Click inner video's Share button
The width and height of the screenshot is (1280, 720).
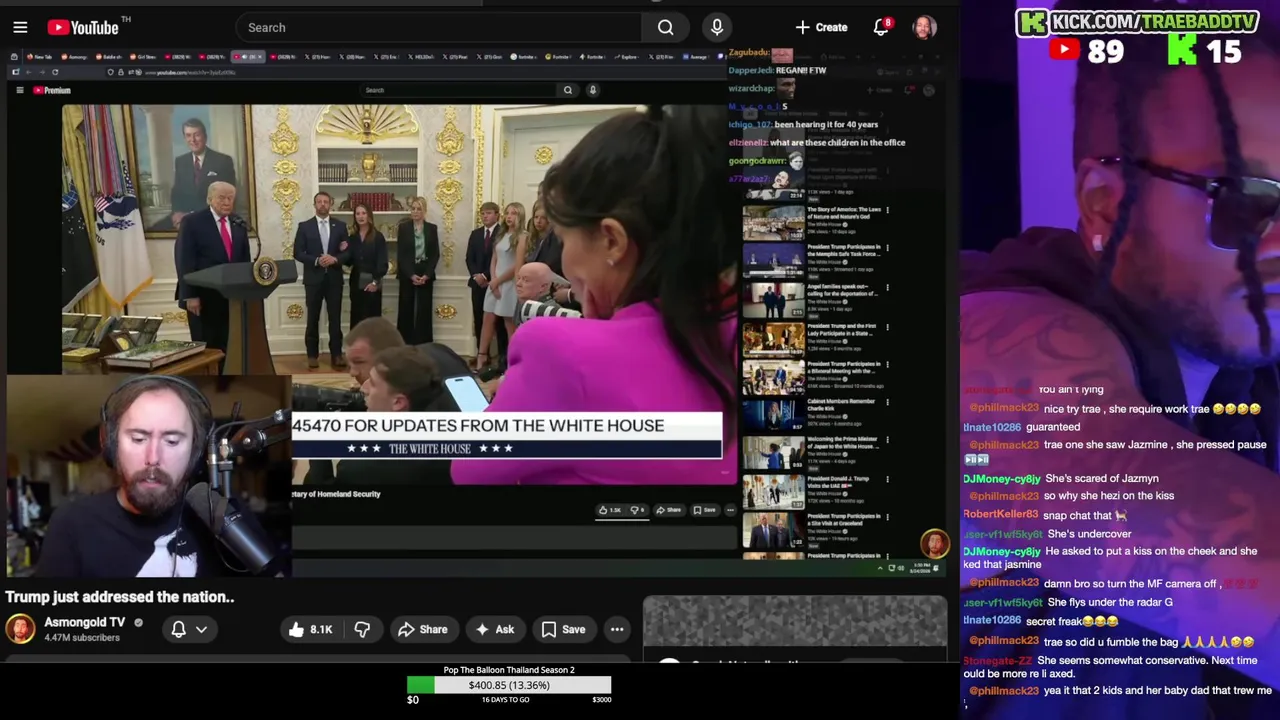[669, 510]
